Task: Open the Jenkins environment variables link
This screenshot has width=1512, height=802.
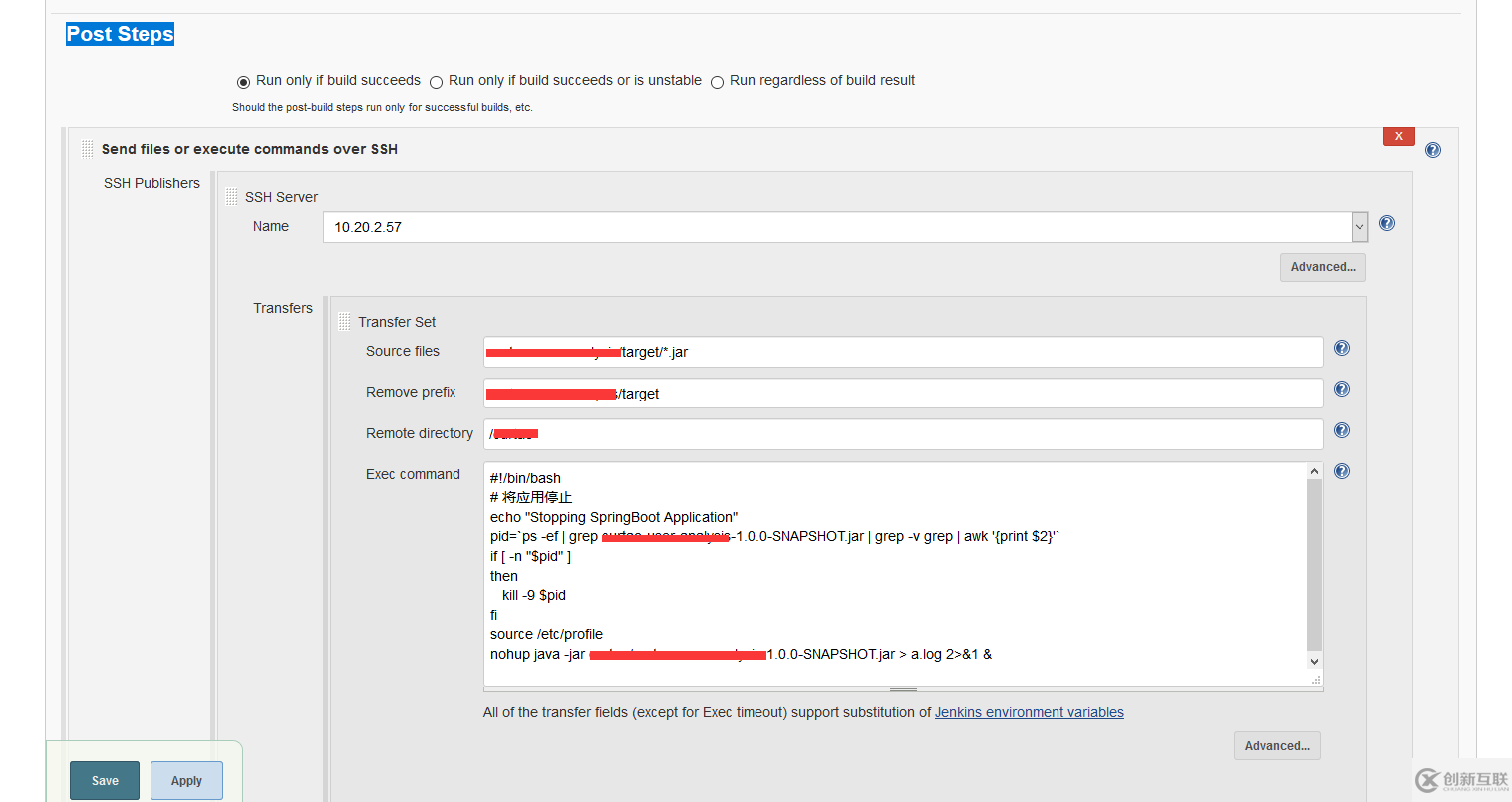Action: [1030, 712]
